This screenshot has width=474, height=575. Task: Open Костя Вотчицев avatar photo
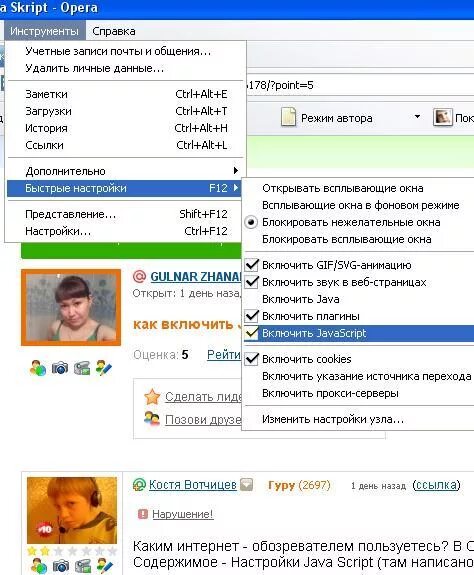tap(72, 510)
